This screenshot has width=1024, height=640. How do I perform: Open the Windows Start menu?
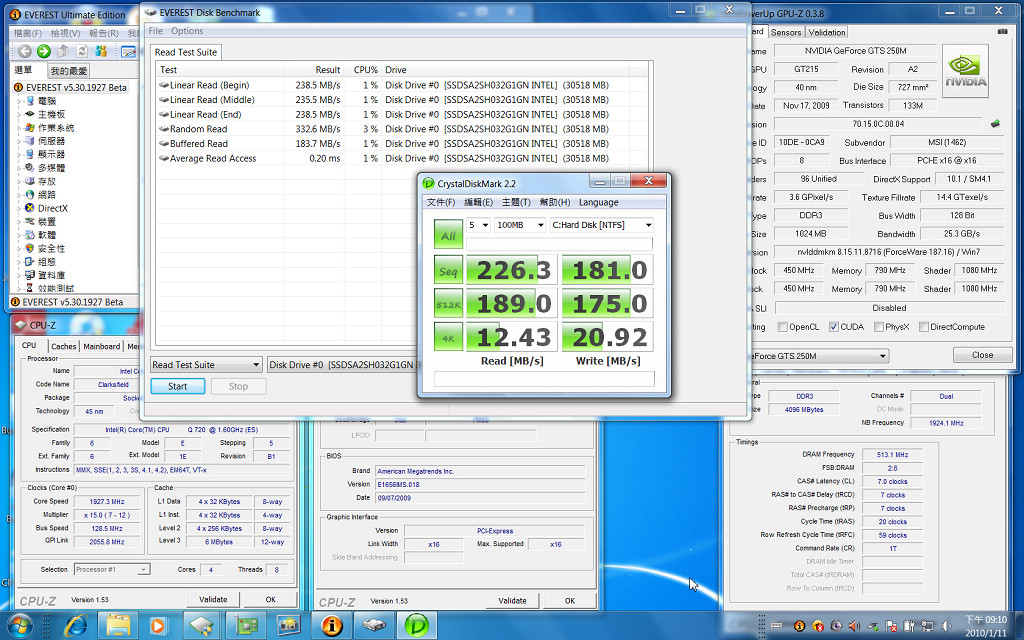20,626
